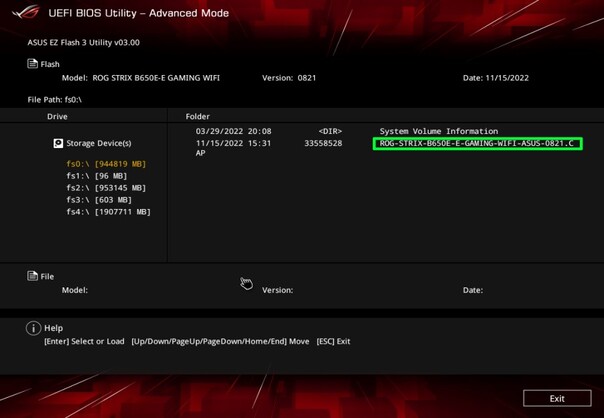
Task: Click the Help info icon
Action: tap(33, 328)
